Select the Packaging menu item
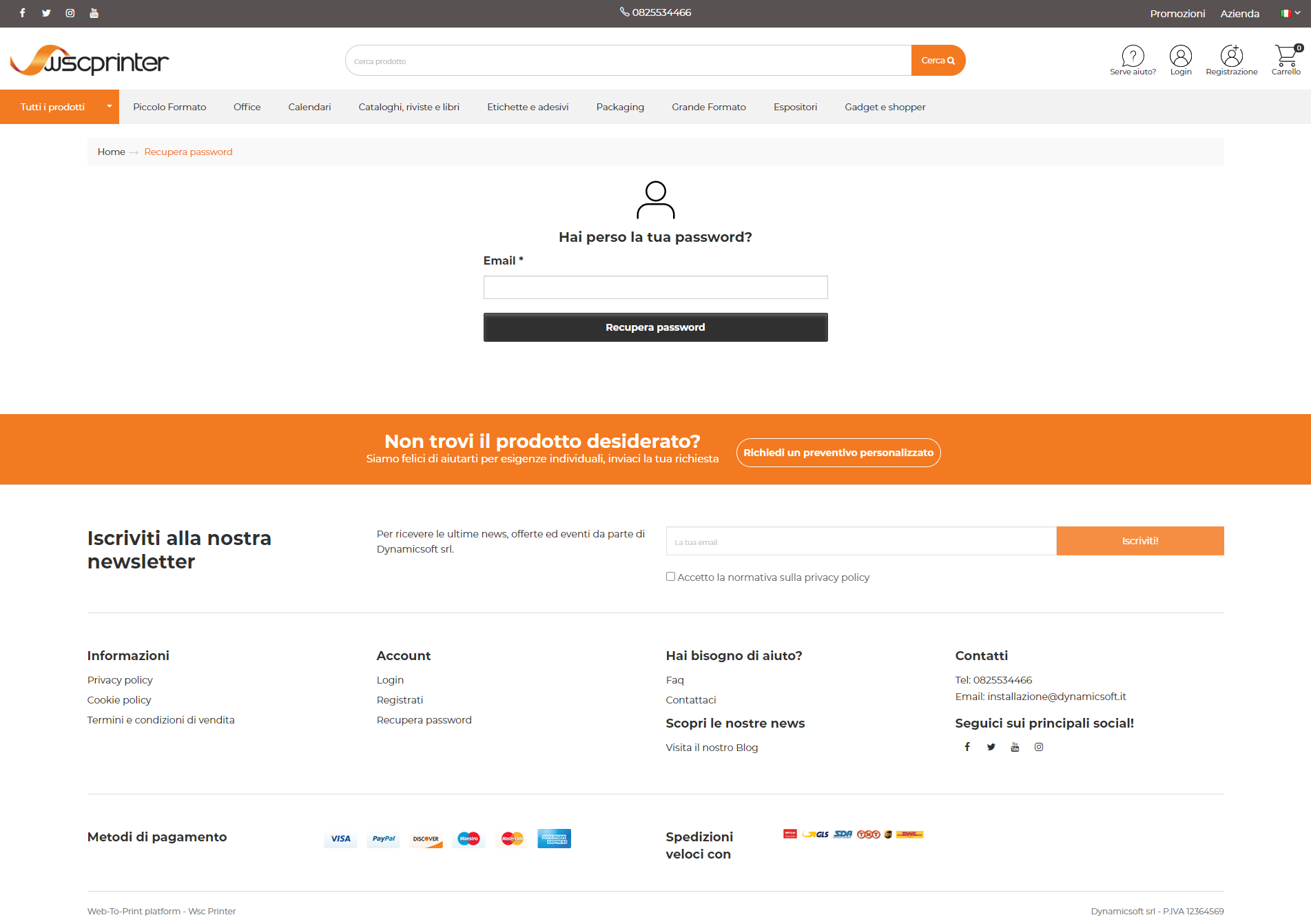This screenshot has height=924, width=1311. tap(620, 107)
